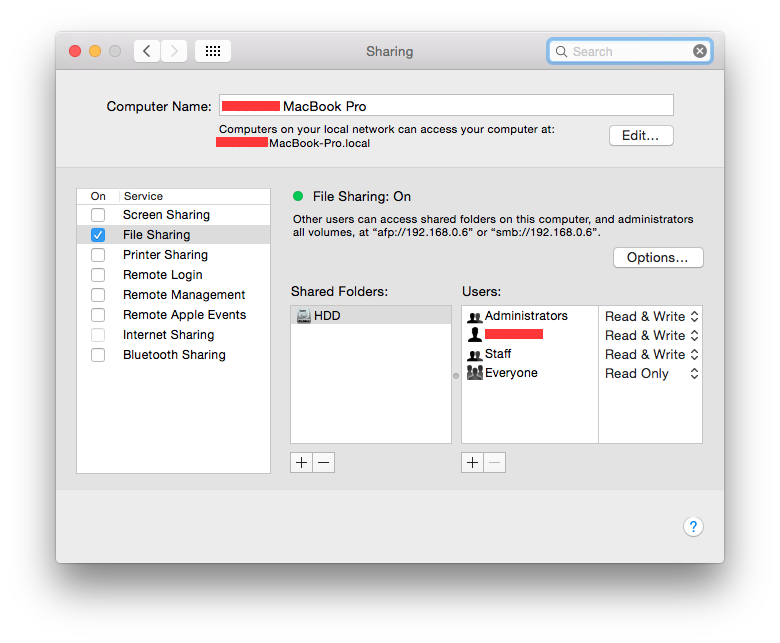Viewport: 780px width, 643px height.
Task: Select the Administrators user row
Action: point(530,316)
